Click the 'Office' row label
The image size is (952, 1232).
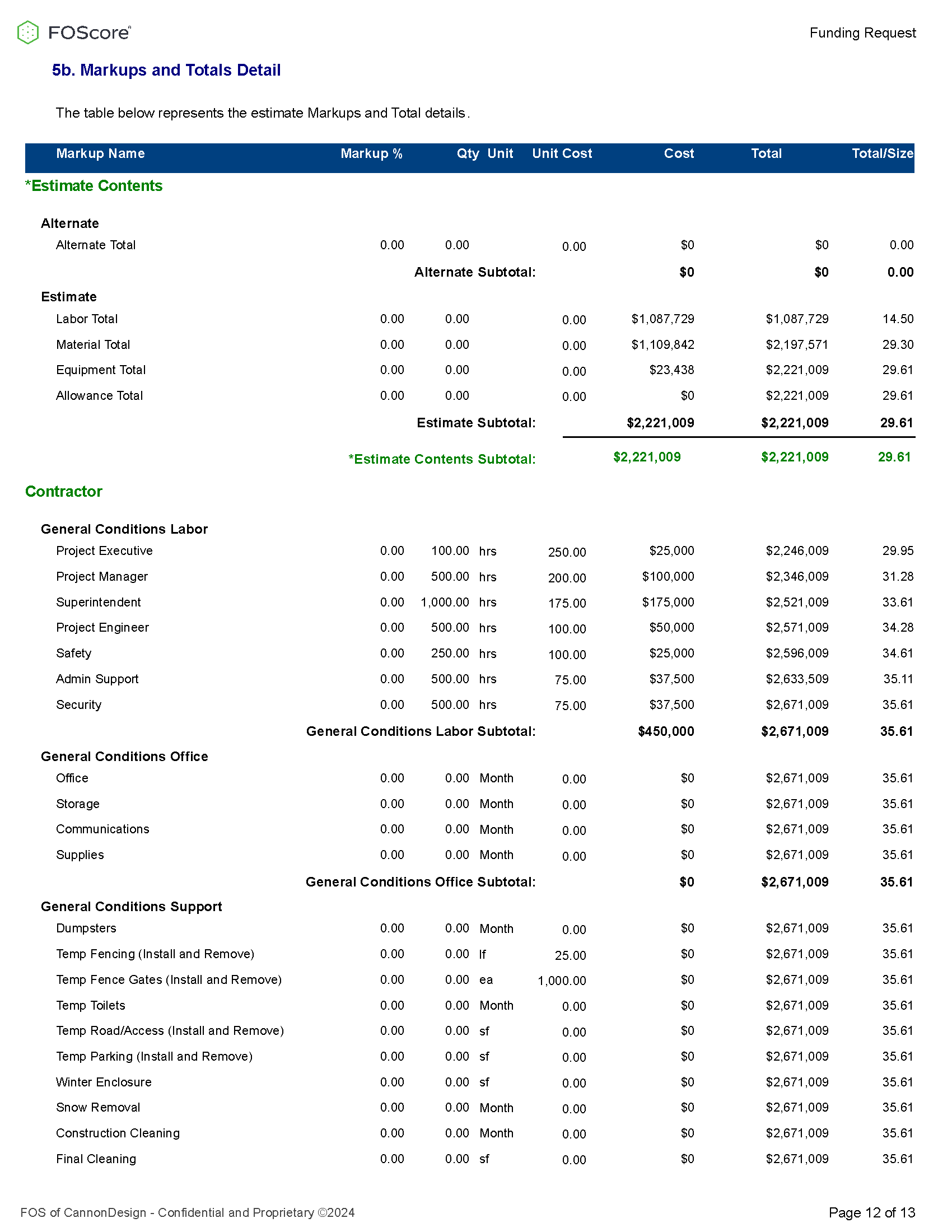point(72,778)
